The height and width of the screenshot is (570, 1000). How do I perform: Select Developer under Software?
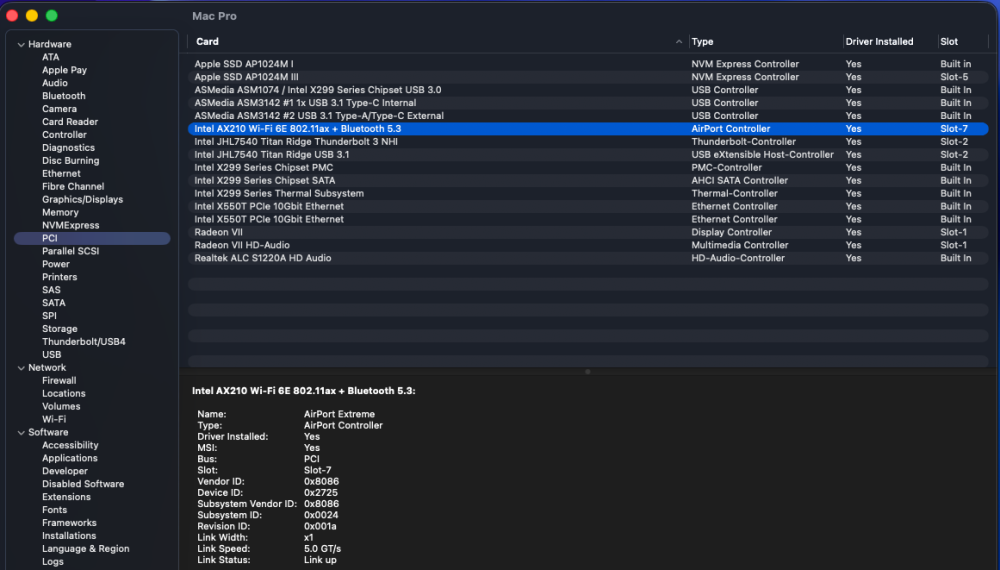[x=65, y=471]
